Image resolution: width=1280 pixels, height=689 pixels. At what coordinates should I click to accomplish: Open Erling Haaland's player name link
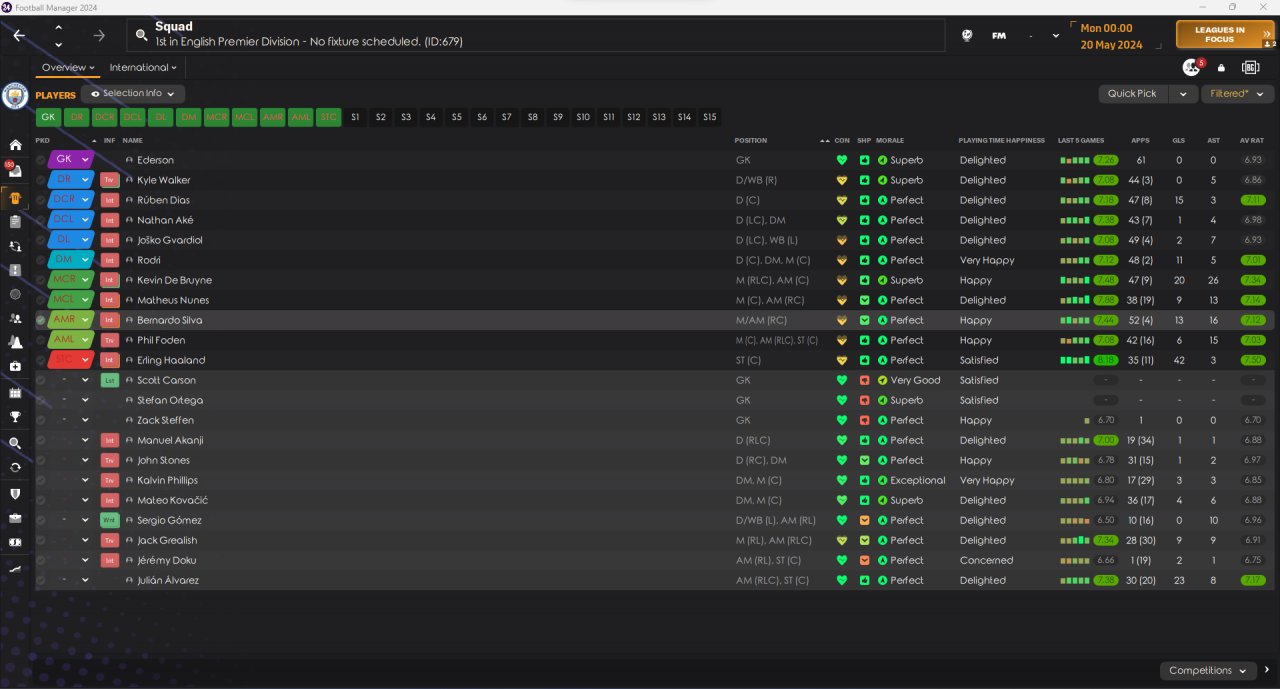[x=171, y=360]
